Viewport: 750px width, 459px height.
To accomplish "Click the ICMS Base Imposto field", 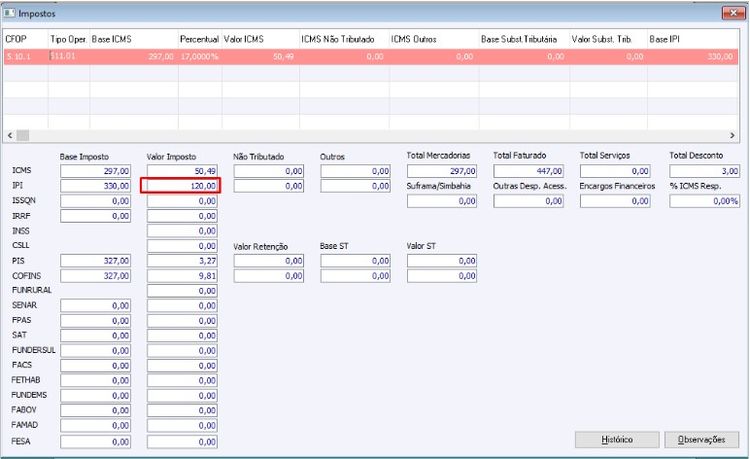I will (96, 171).
